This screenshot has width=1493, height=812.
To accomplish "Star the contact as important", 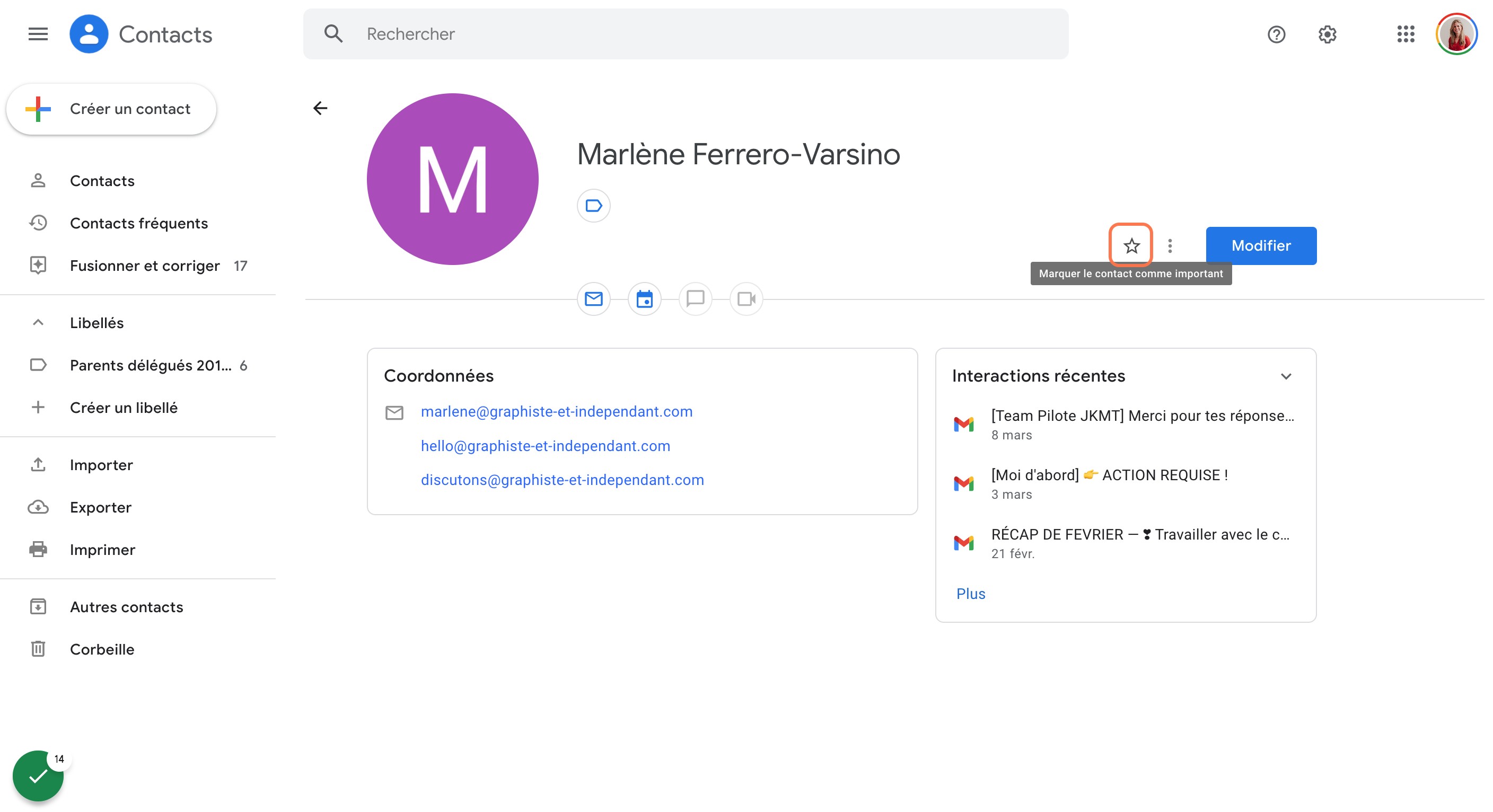I will [1131, 246].
